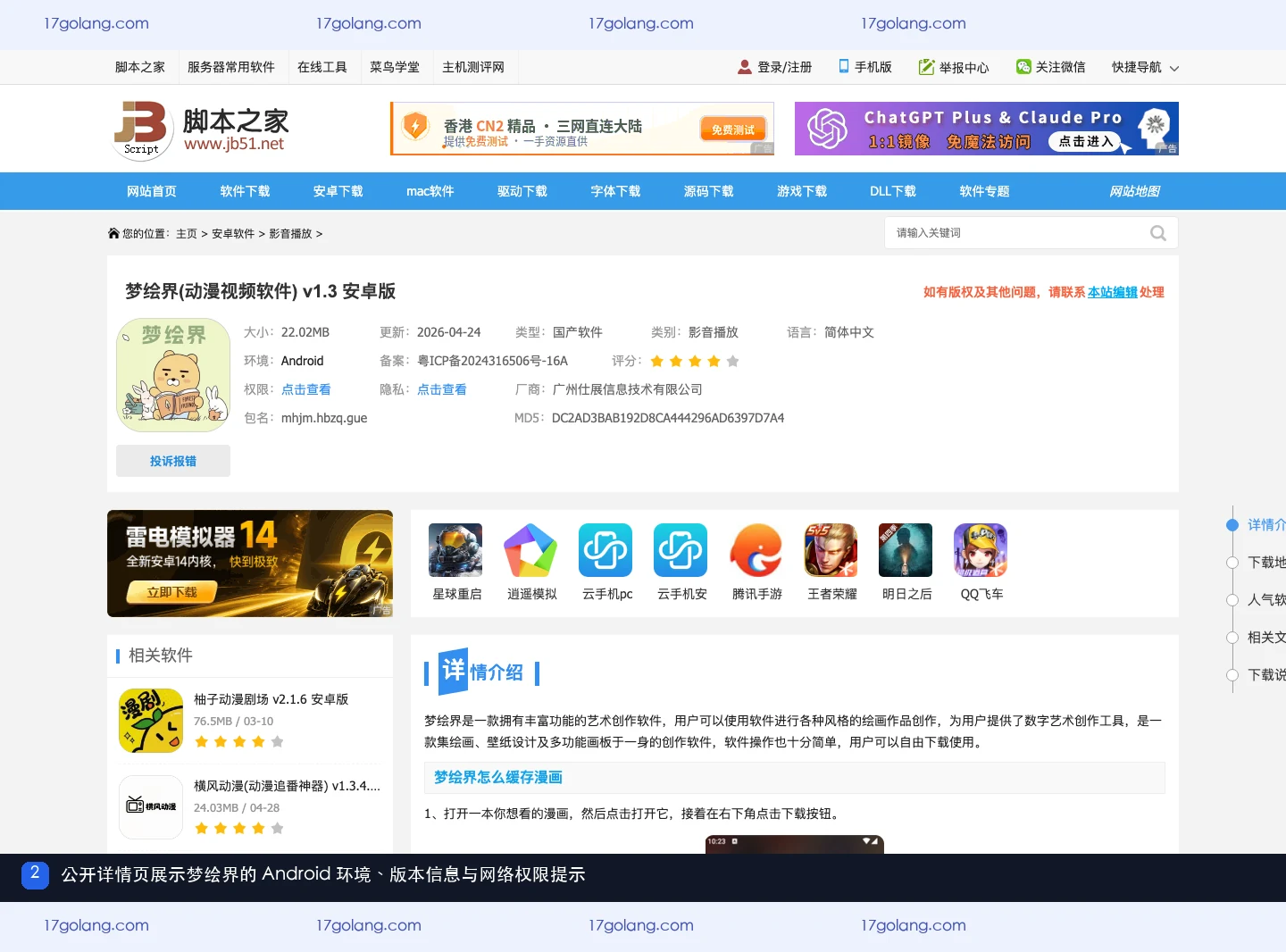Click the MD5 value DC2AD3BAB192D8CA444296AD6397D7A4

(x=668, y=418)
